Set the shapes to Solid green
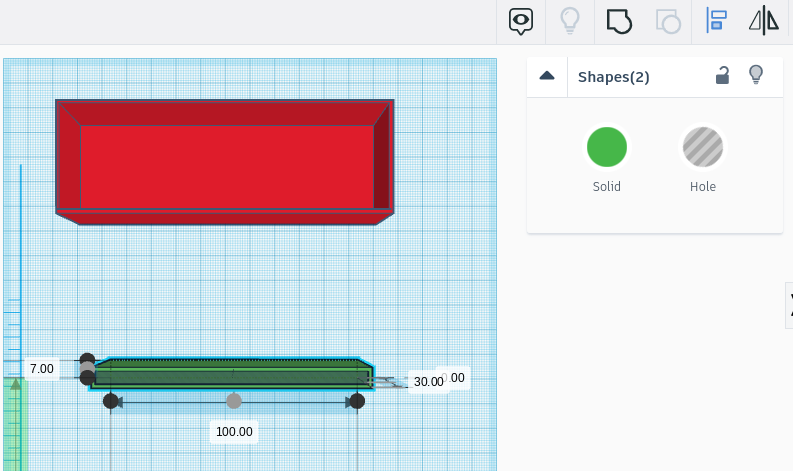 pos(606,147)
